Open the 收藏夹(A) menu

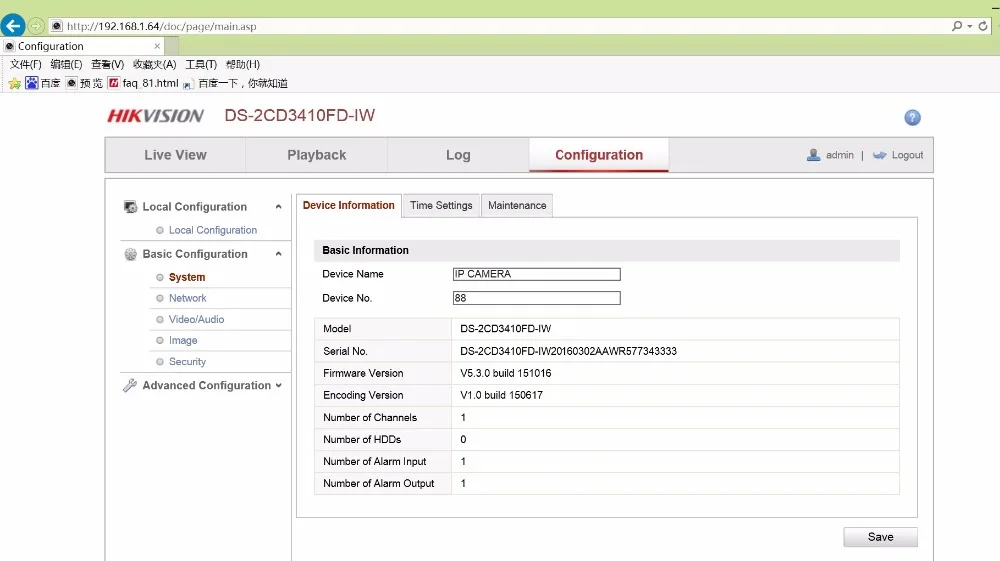pos(154,64)
